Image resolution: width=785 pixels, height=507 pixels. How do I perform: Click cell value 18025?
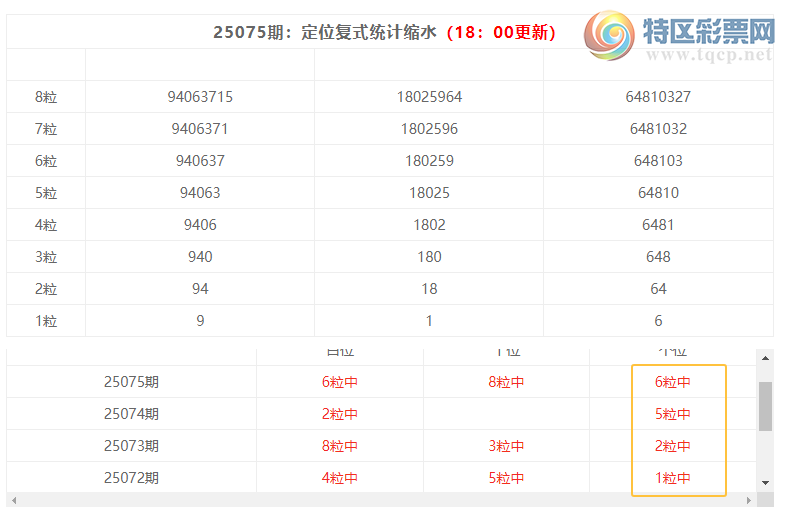click(430, 193)
